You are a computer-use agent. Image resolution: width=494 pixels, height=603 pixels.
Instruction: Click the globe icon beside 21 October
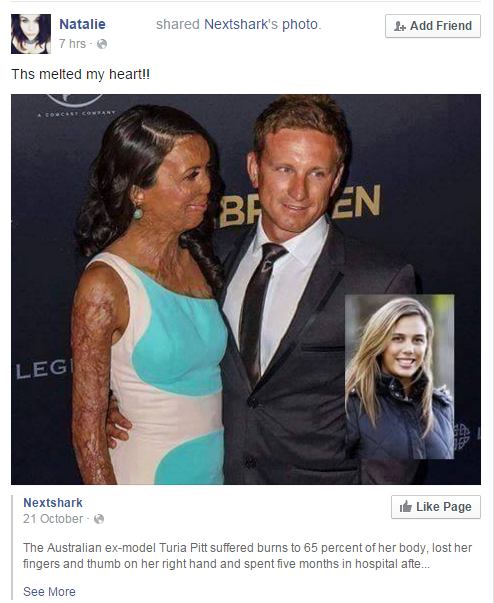pos(99,519)
